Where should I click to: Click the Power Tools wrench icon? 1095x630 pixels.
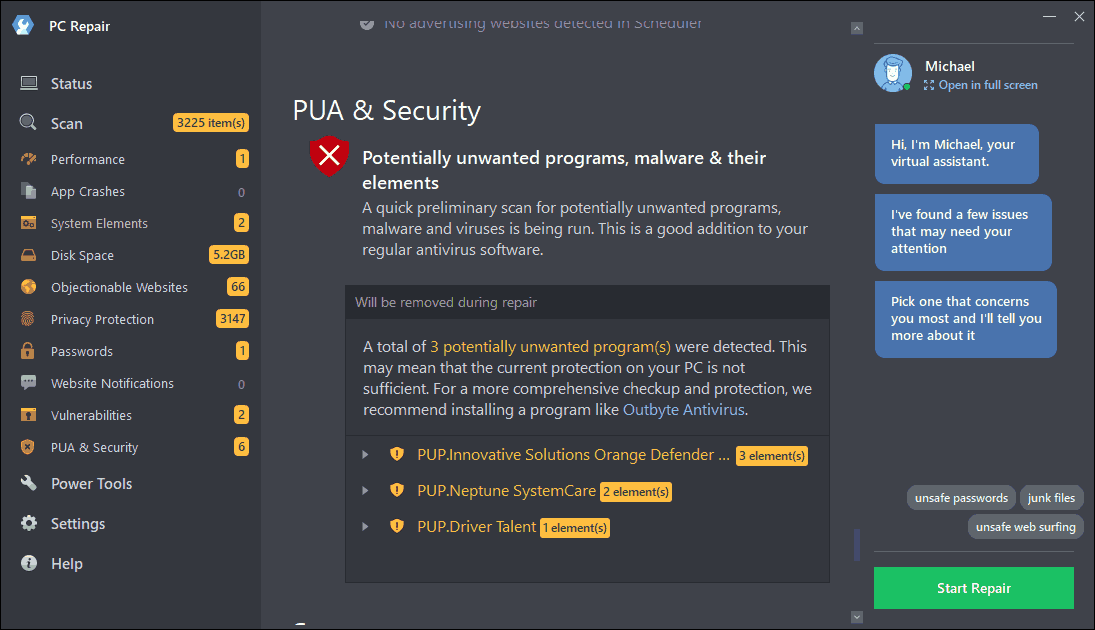coord(29,483)
